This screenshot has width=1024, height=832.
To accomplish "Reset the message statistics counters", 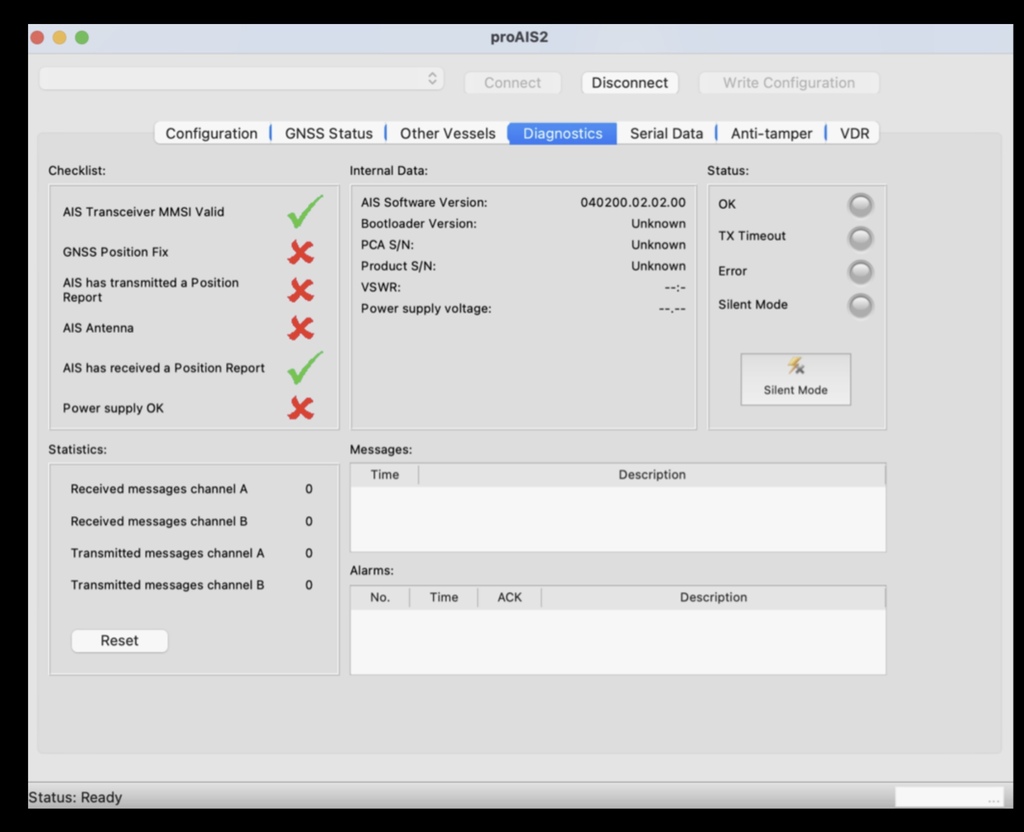I will pyautogui.click(x=120, y=641).
